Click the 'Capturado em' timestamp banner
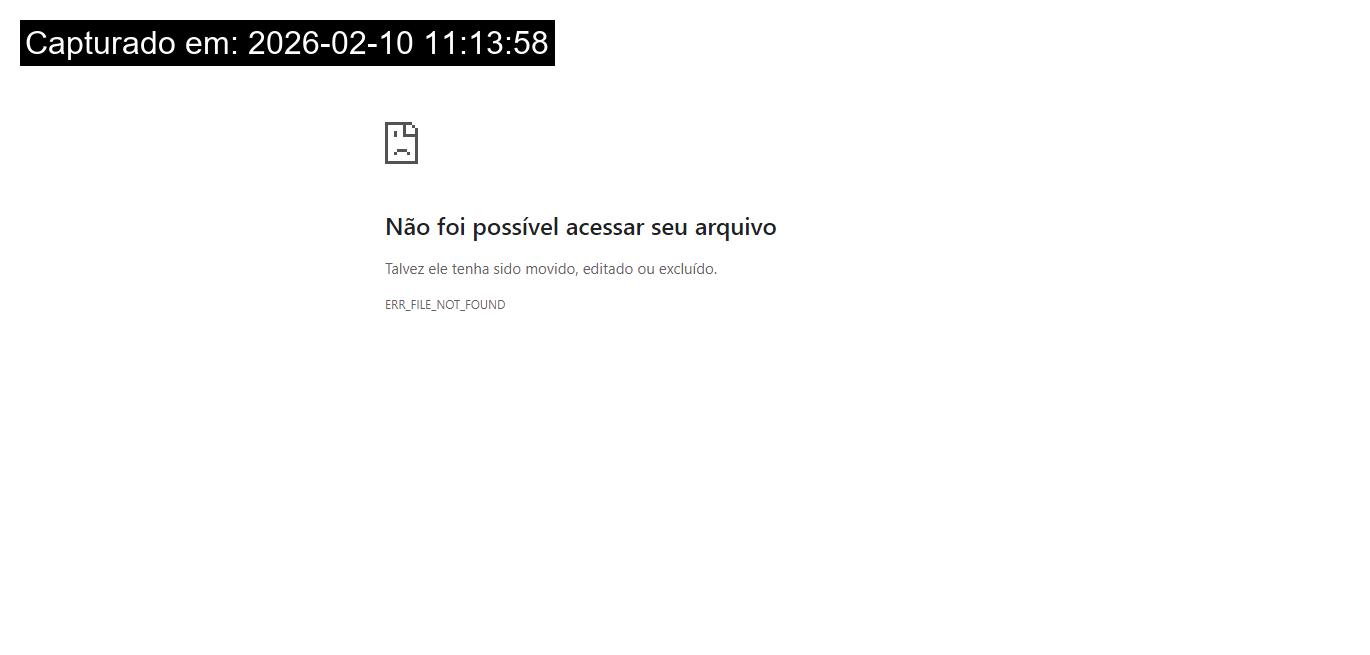The height and width of the screenshot is (655, 1370). pos(287,43)
